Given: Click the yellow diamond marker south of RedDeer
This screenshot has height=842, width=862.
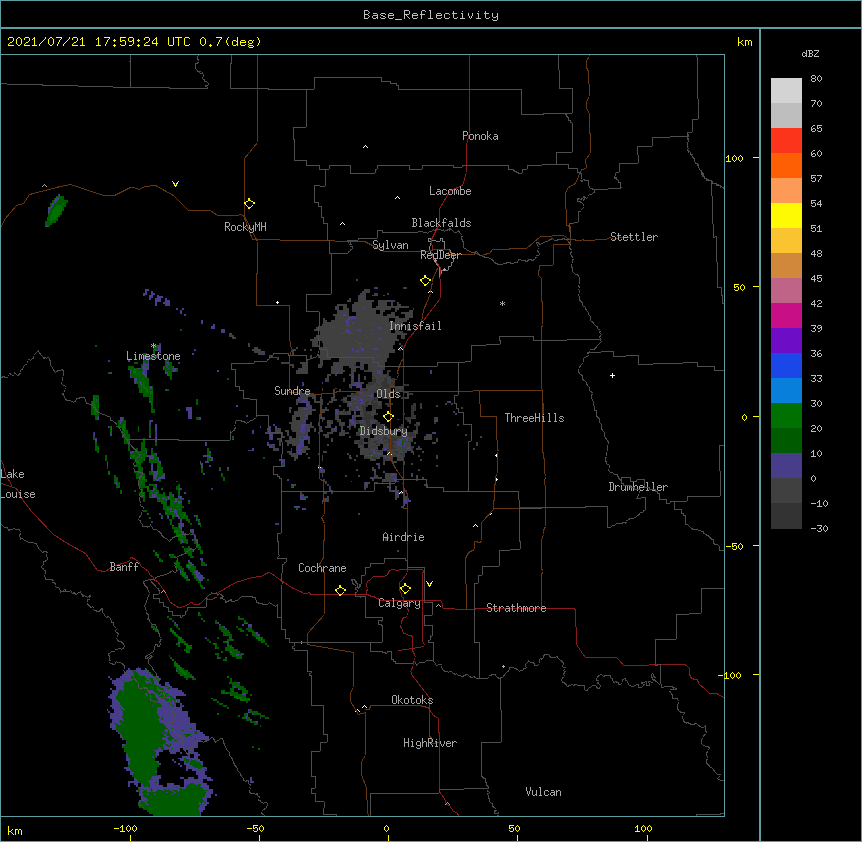Looking at the screenshot, I should pos(426,281).
